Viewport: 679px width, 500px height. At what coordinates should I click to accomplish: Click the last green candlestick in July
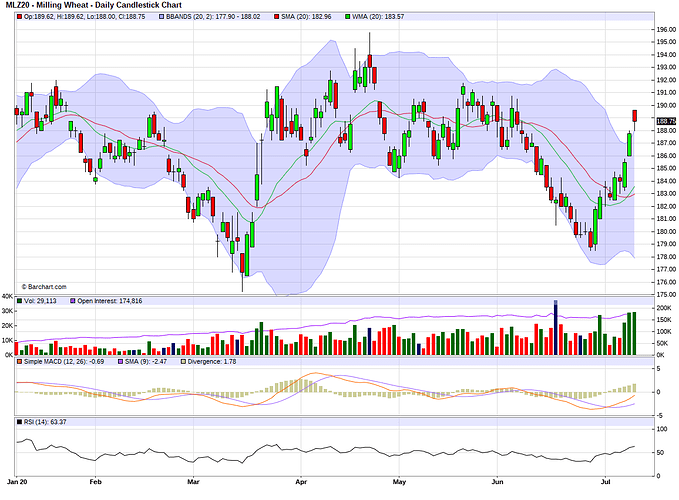630,144
